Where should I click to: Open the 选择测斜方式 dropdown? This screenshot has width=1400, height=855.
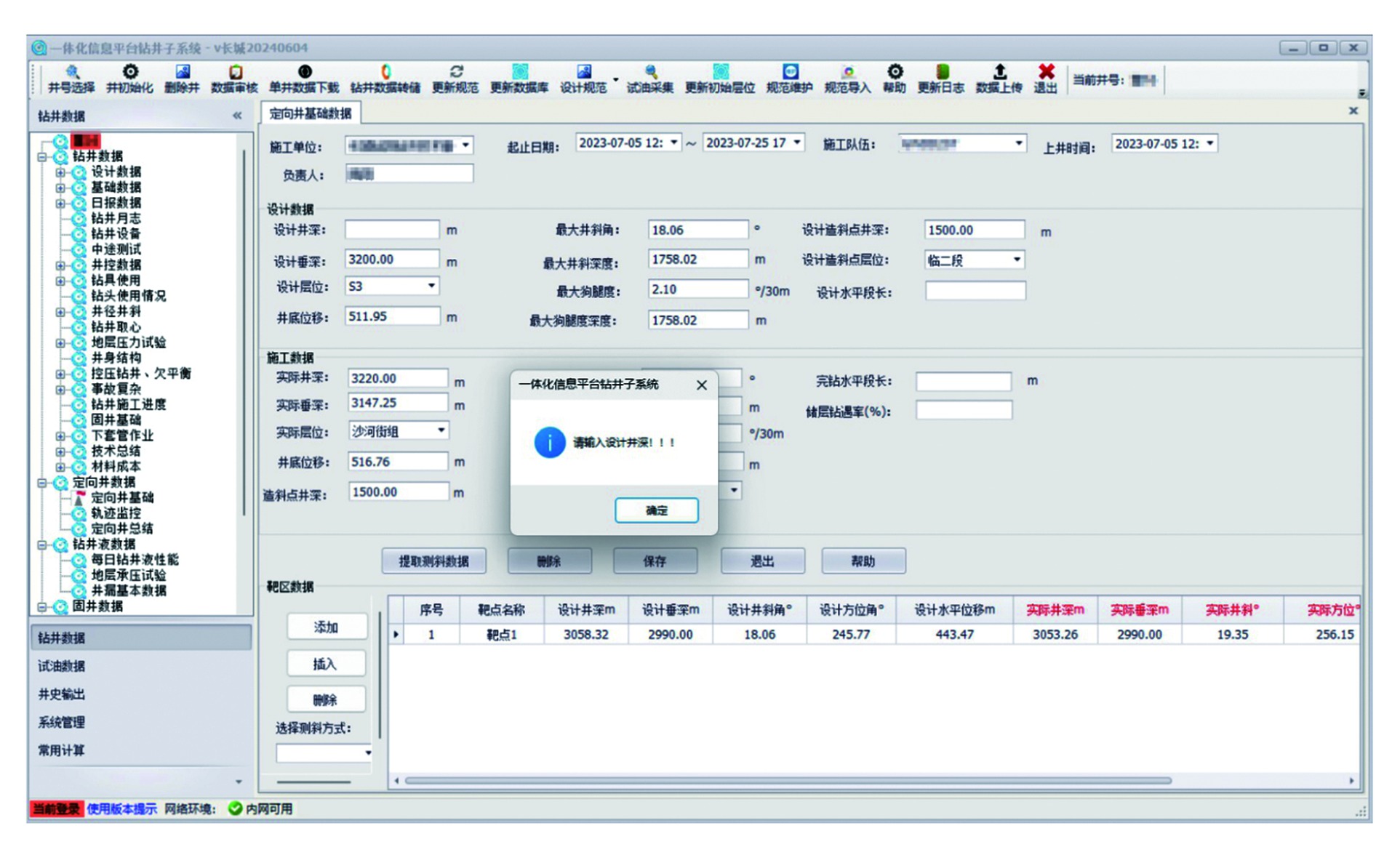pos(368,752)
